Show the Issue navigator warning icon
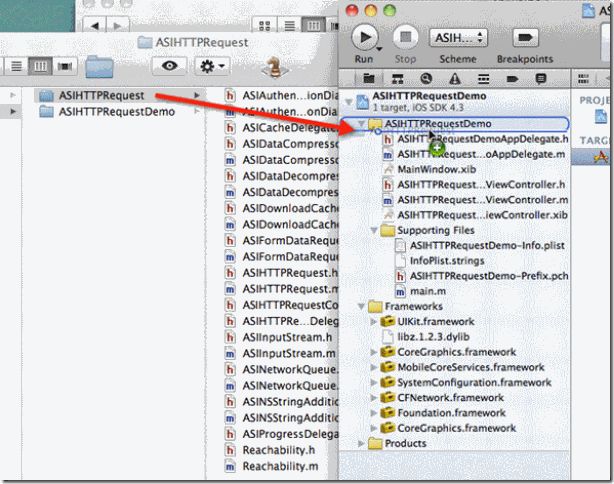 pos(455,79)
